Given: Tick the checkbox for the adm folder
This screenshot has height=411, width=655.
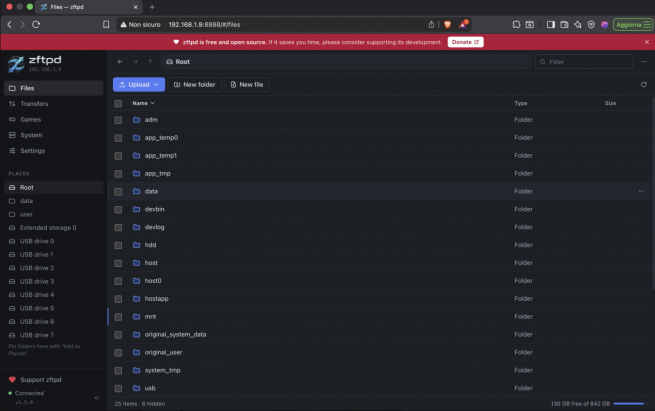Looking at the screenshot, I should 118,120.
